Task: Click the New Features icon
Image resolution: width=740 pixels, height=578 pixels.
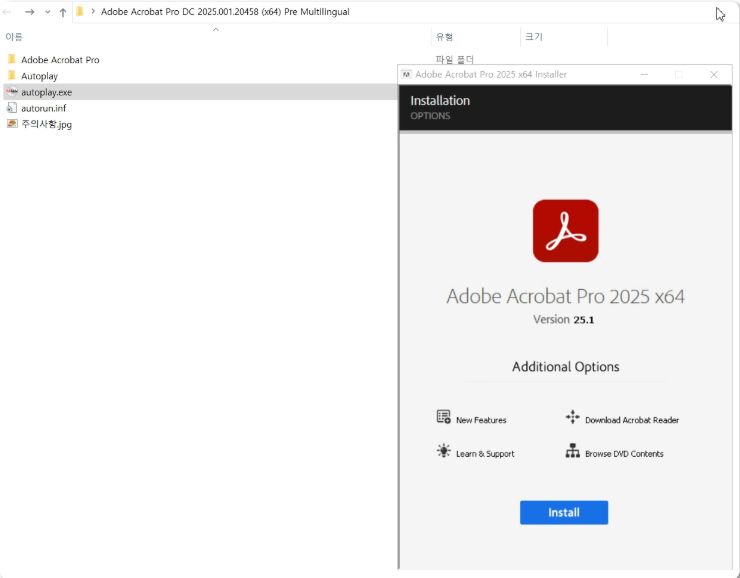Action: (444, 417)
